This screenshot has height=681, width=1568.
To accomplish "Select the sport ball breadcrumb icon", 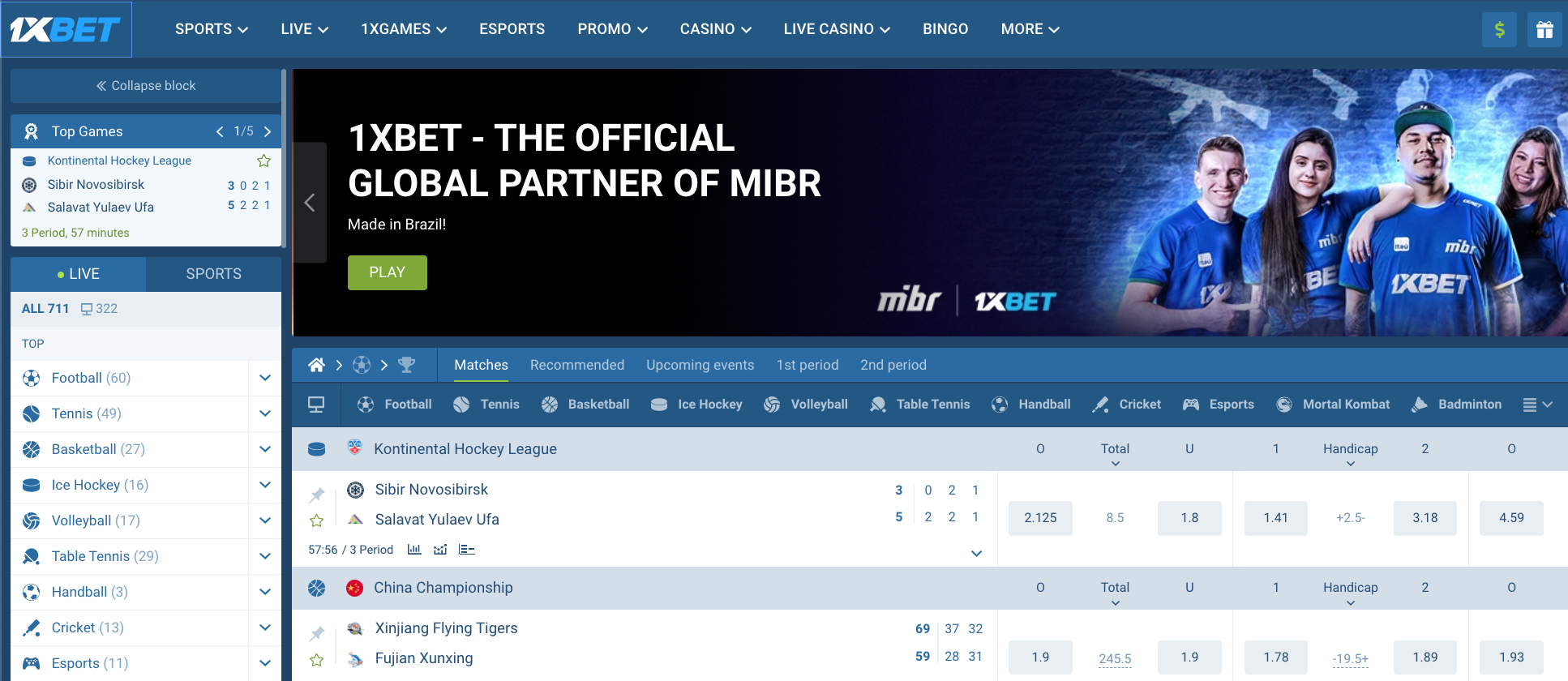I will [x=362, y=365].
